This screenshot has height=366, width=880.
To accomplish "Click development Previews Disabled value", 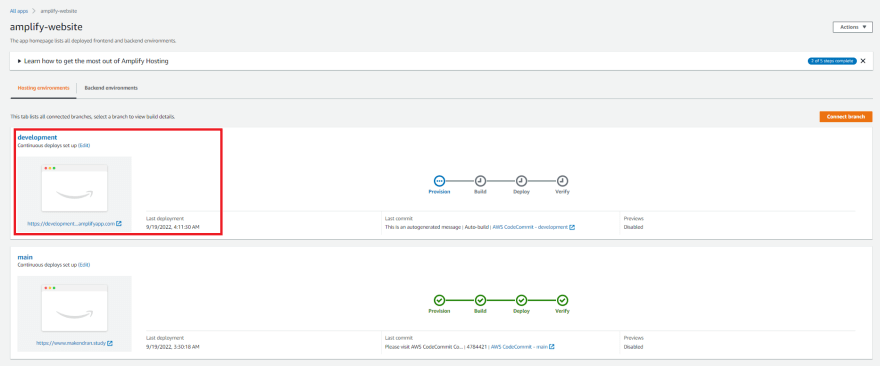I will 633,227.
